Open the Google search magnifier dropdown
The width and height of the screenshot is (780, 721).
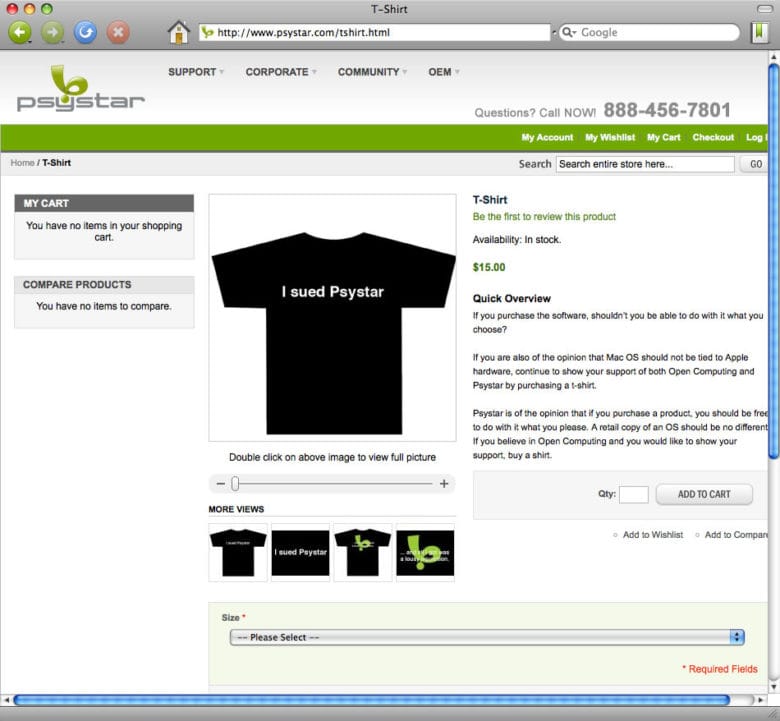pos(569,32)
